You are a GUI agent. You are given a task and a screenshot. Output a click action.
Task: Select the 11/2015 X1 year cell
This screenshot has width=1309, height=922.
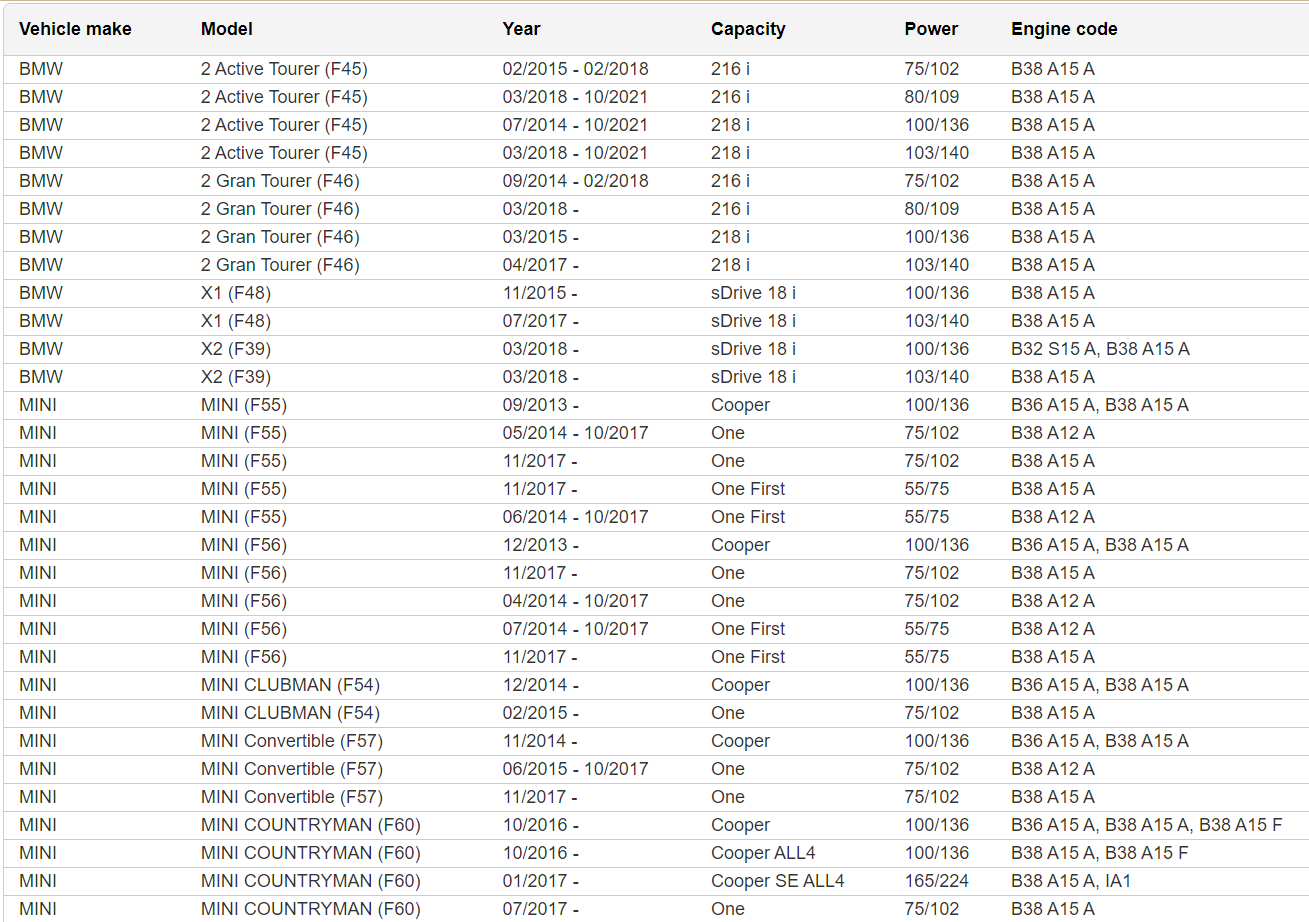click(x=540, y=293)
